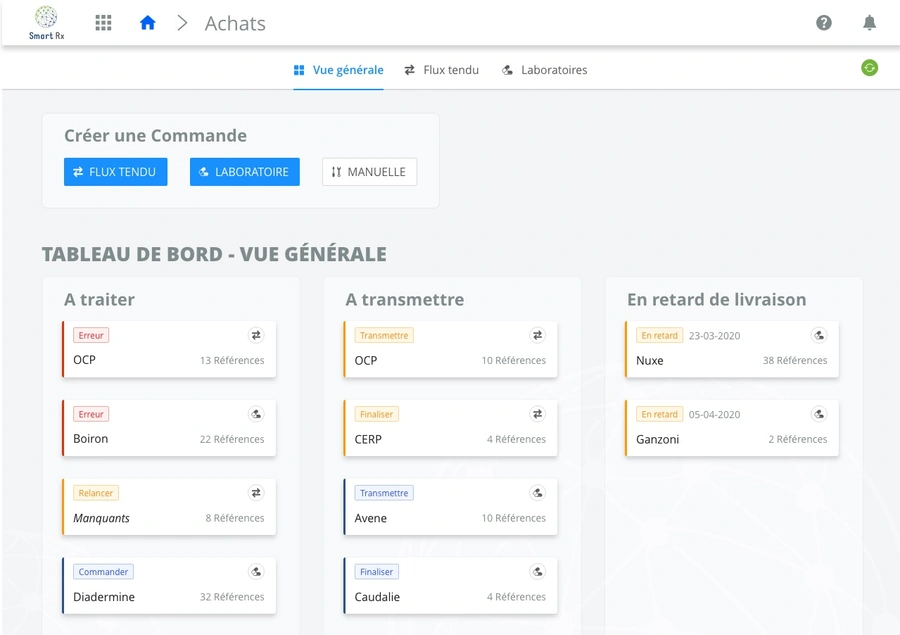
Task: Create a LABORATOIRE order
Action: pos(244,172)
